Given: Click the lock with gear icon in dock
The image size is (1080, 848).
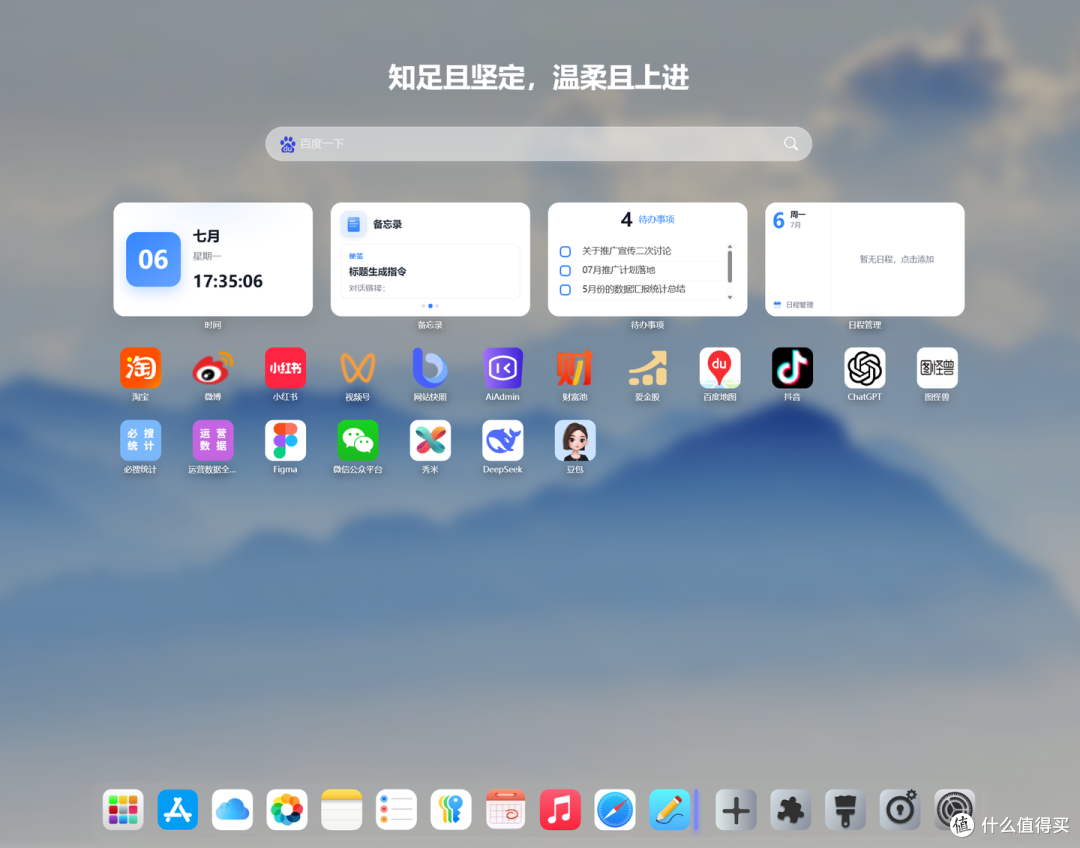Looking at the screenshot, I should (x=900, y=809).
